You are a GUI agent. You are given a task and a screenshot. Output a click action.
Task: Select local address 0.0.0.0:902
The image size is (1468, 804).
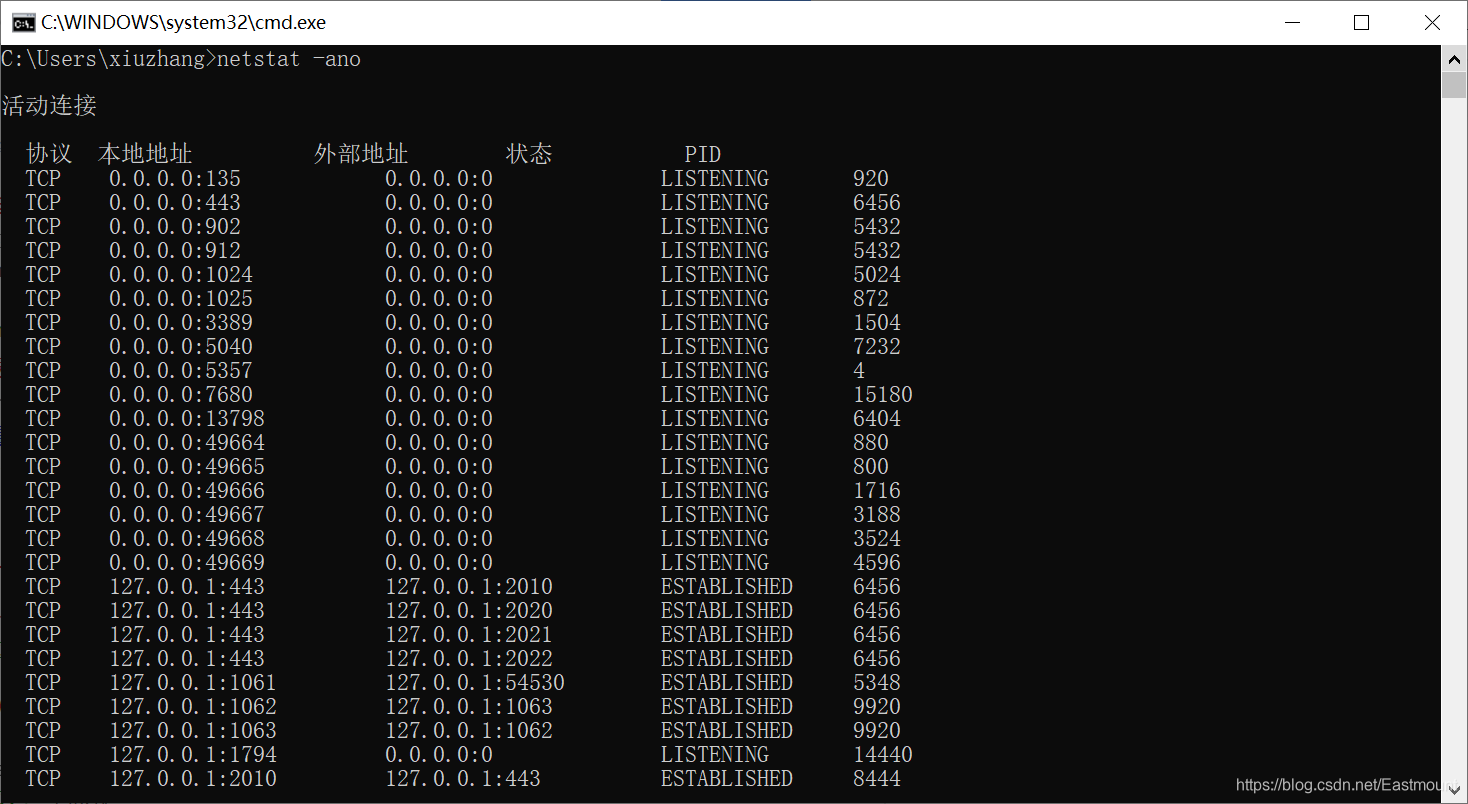coord(175,227)
